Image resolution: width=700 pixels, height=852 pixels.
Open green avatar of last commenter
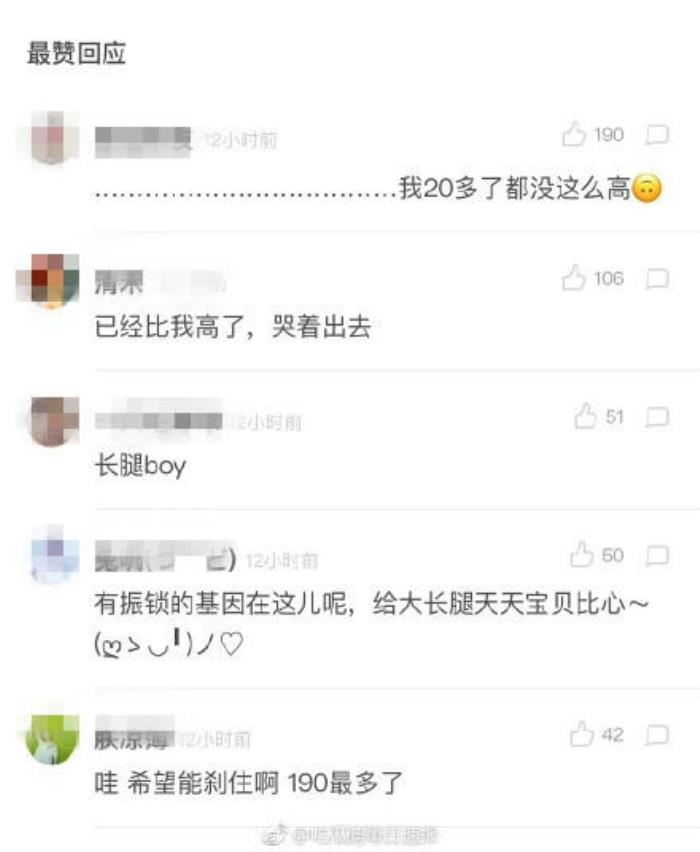click(52, 740)
